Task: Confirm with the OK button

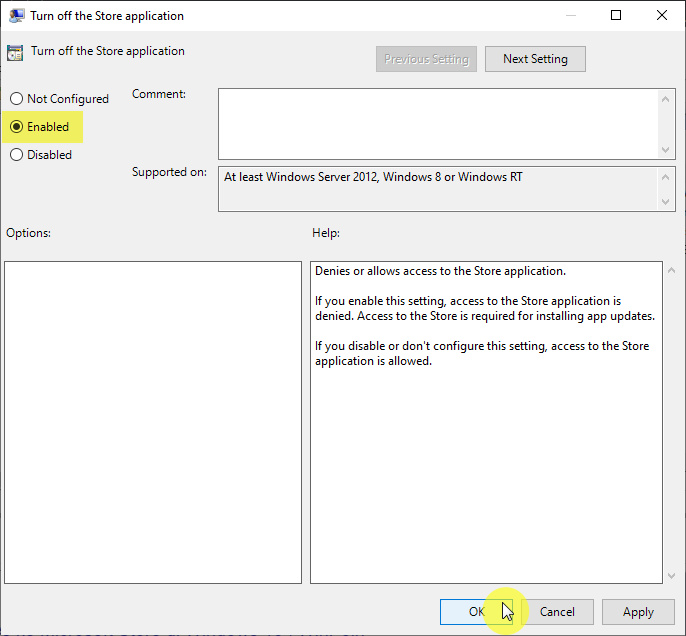Action: (476, 612)
